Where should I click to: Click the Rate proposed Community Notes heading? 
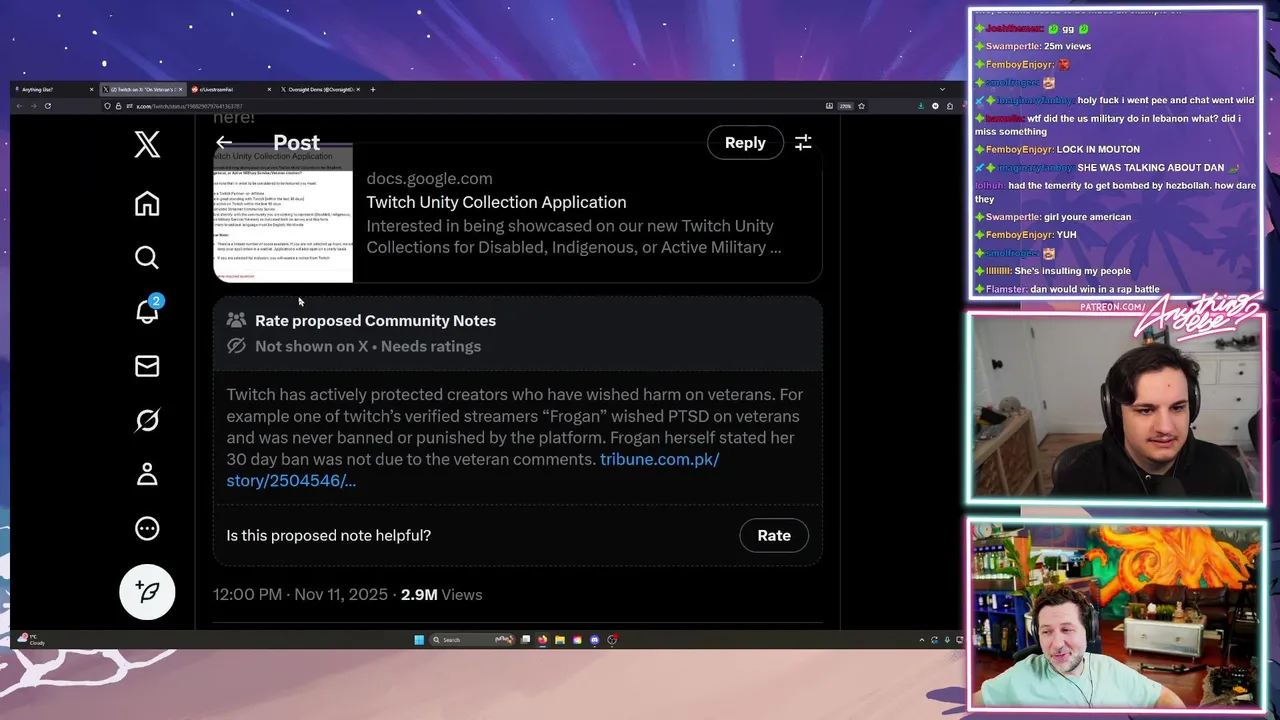375,320
